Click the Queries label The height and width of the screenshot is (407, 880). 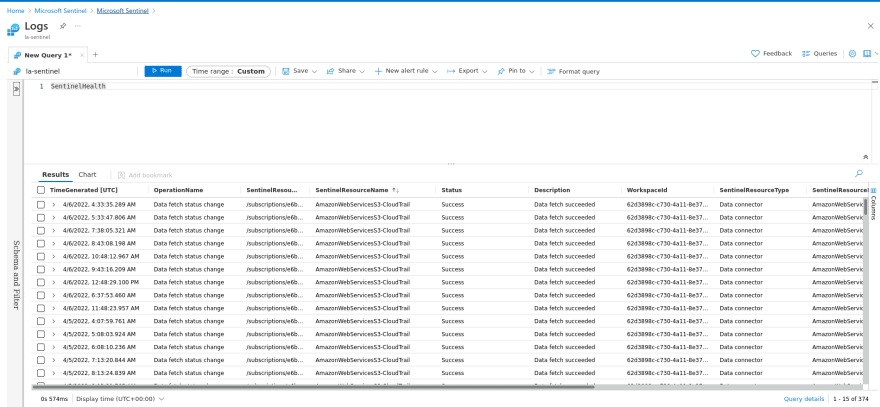click(826, 54)
